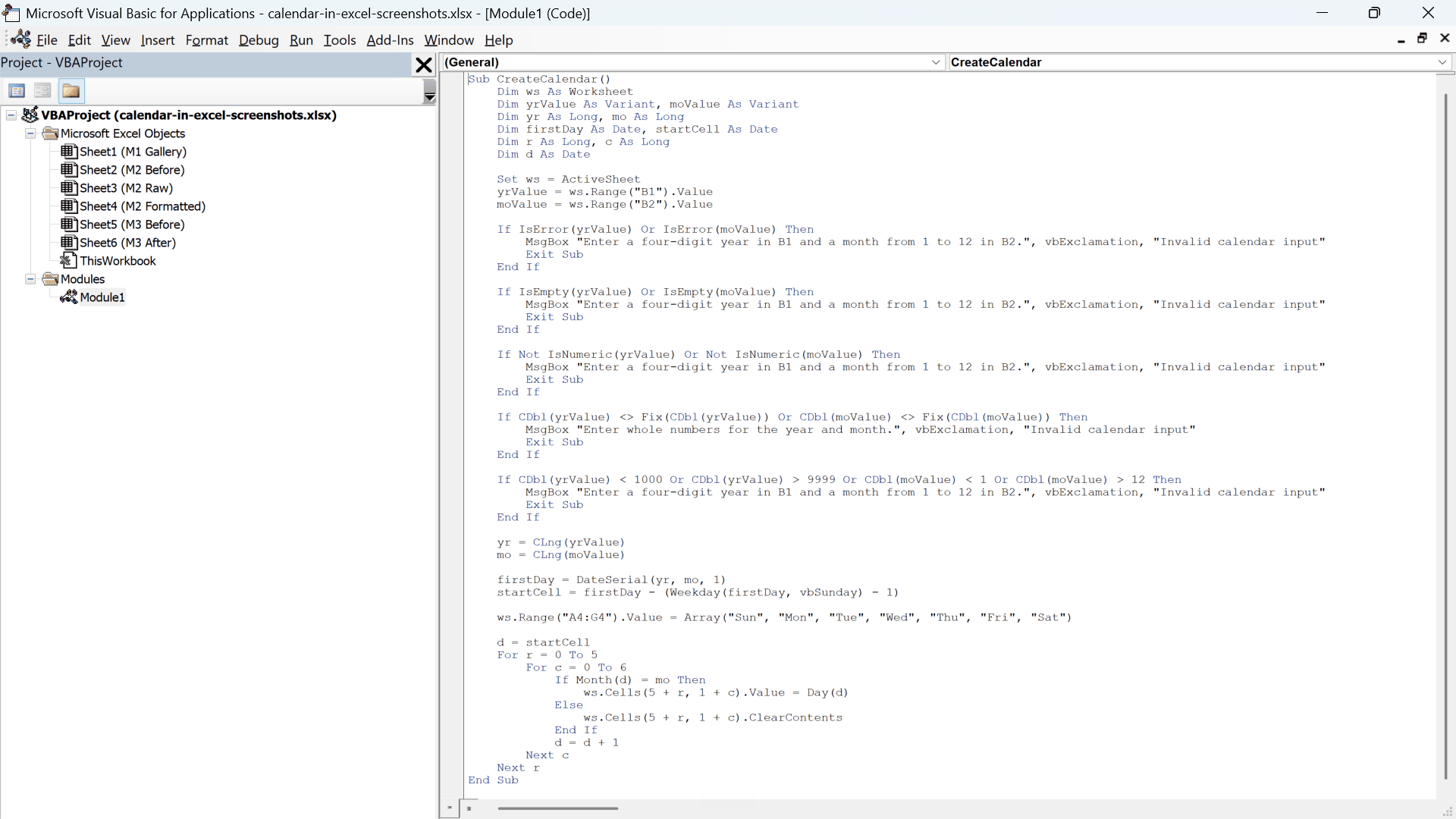The image size is (1456, 819).
Task: Click the 'd = startCell' code line
Action: (x=543, y=642)
